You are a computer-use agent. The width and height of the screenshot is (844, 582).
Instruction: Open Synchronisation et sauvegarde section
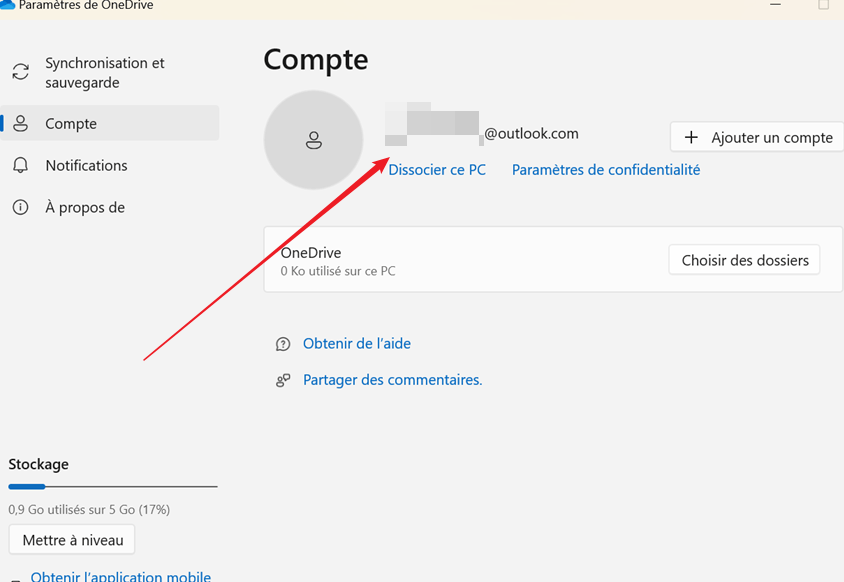[x=110, y=73]
